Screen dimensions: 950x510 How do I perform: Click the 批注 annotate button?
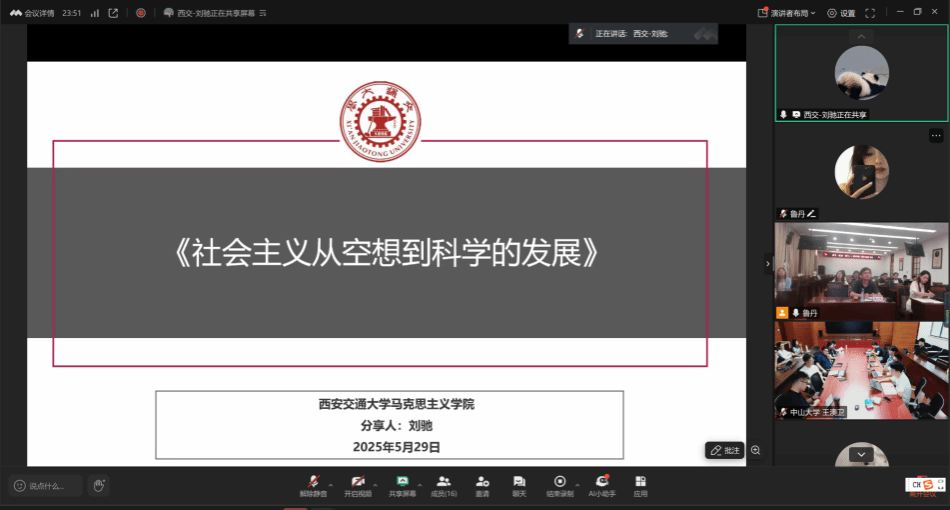pos(725,451)
